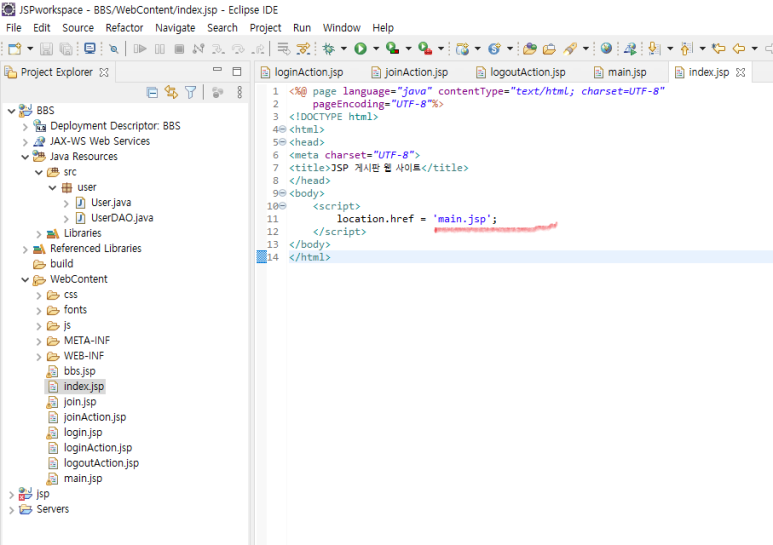Viewport: 773px width, 545px height.
Task: Maximize the Project Explorer panel
Action: (237, 71)
